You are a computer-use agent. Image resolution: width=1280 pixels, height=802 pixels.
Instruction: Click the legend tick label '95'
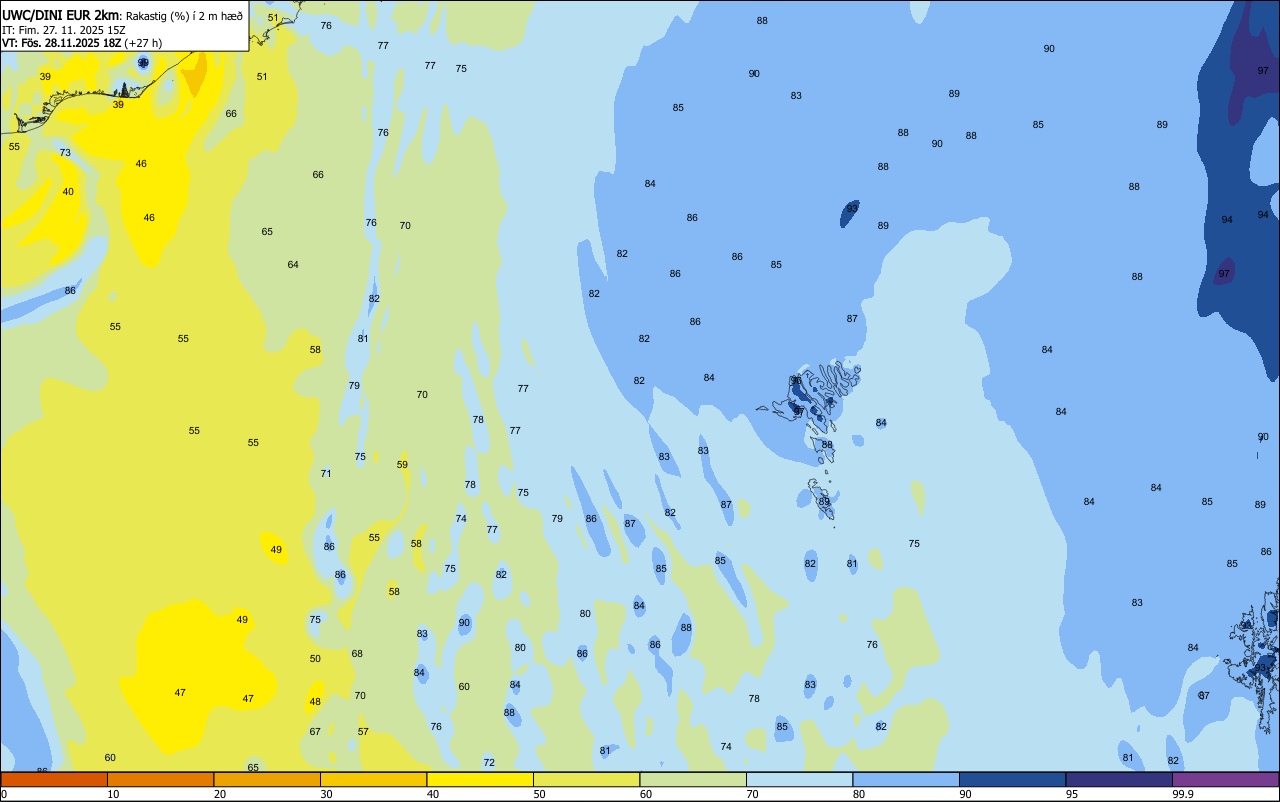coord(1072,794)
